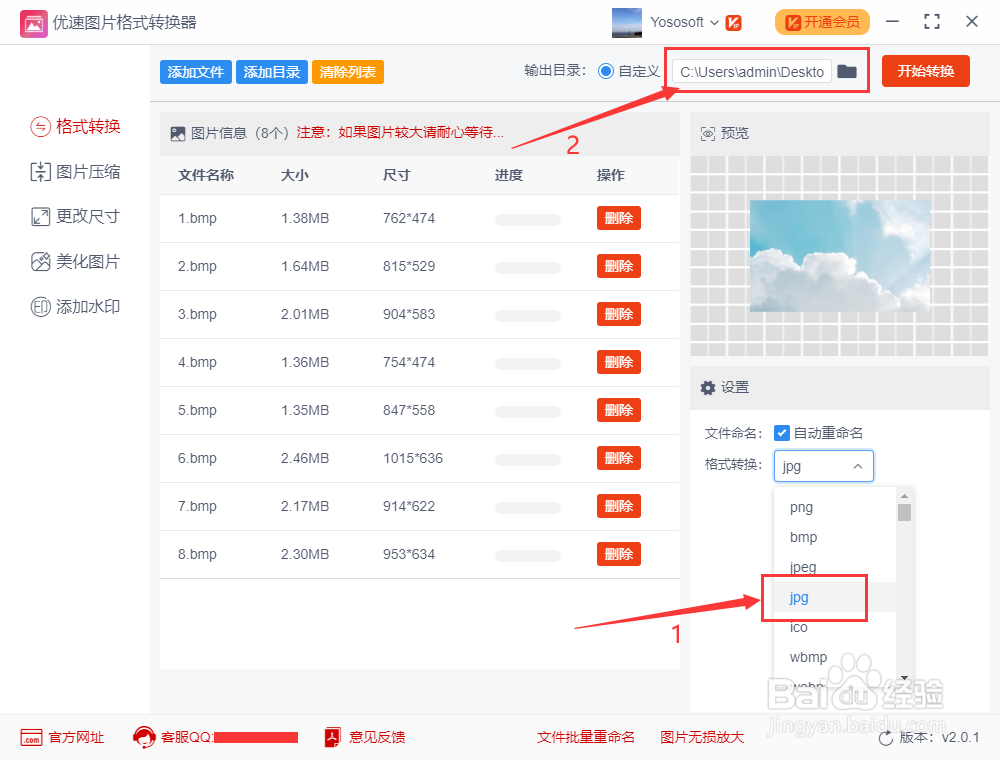Select the 1.bmp file name
The width and height of the screenshot is (1000, 760).
click(197, 218)
